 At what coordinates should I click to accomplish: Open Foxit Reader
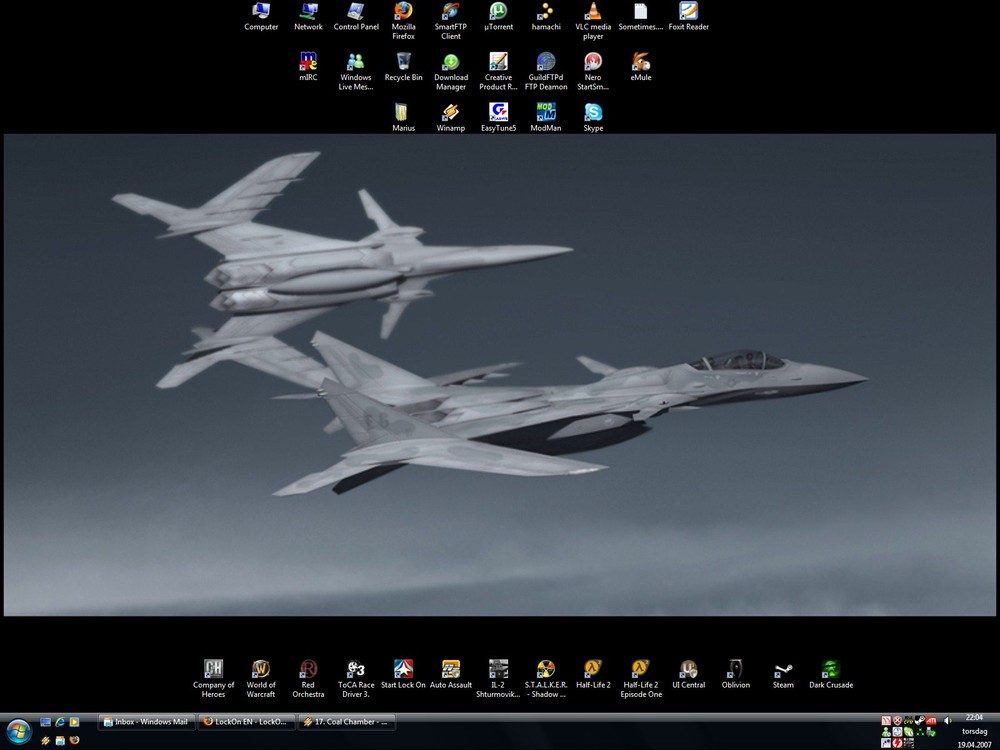point(687,10)
